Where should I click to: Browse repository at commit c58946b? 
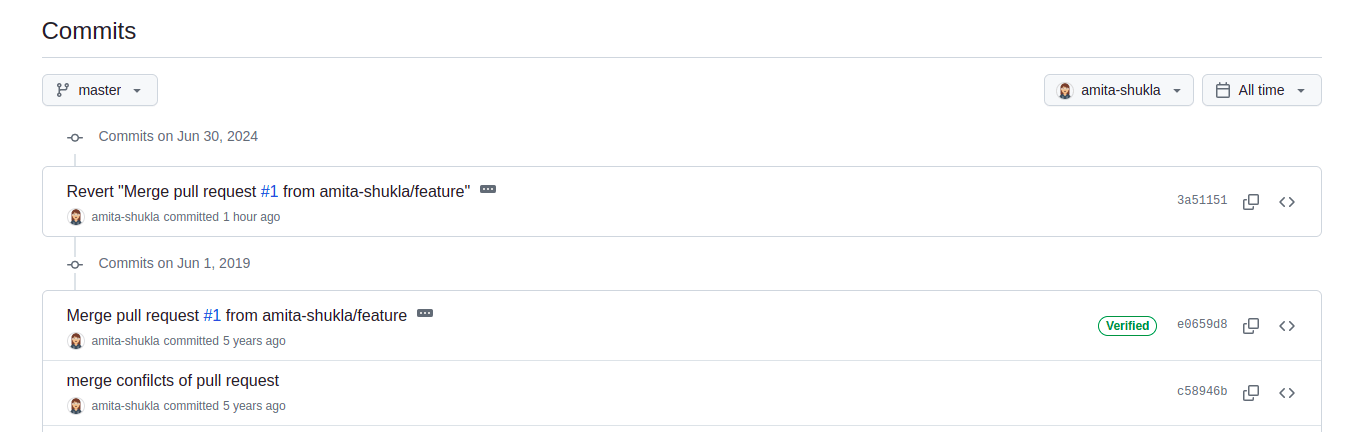click(1287, 392)
